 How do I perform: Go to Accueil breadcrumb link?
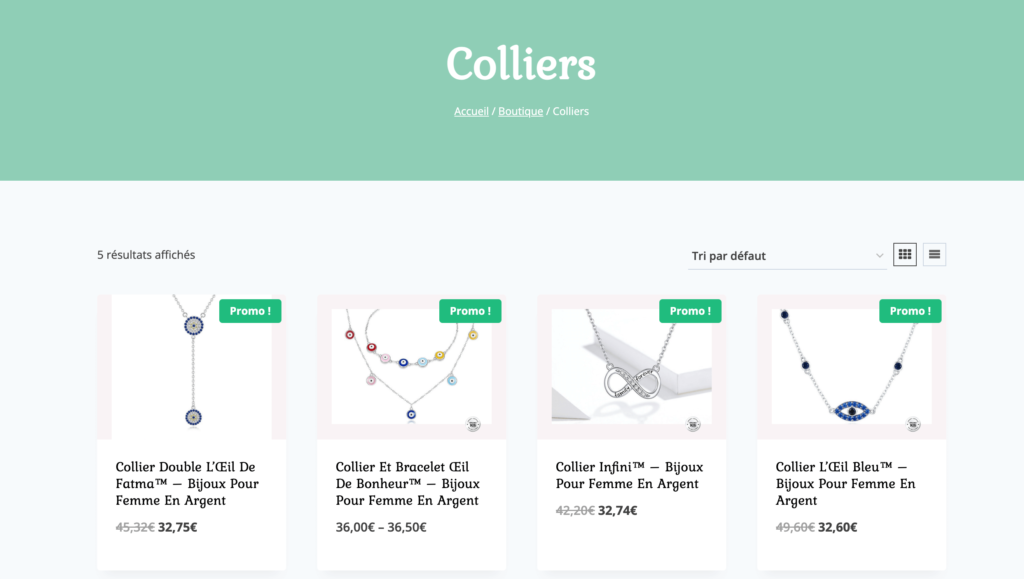(471, 111)
